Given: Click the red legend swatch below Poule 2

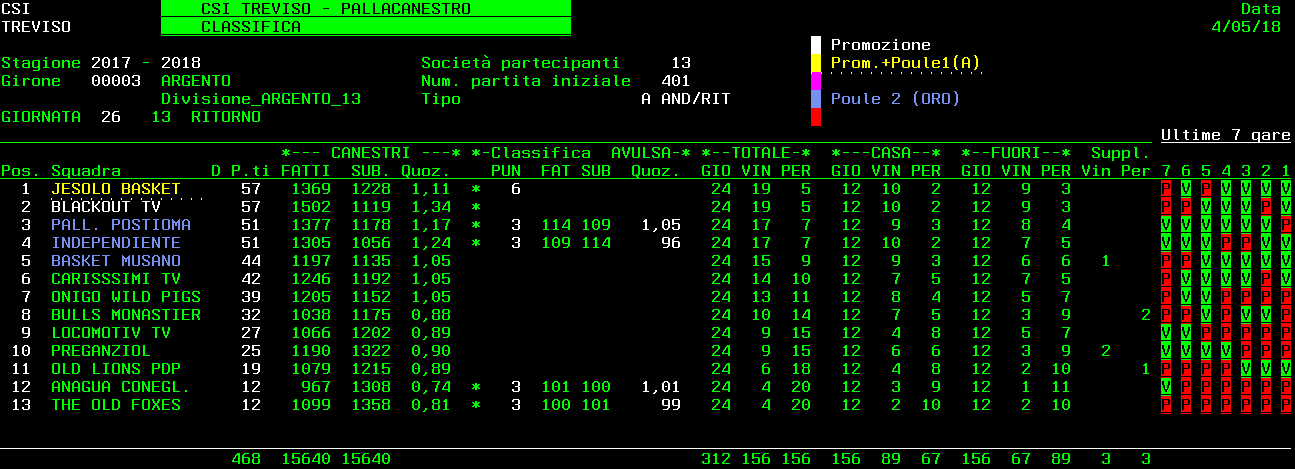Looking at the screenshot, I should [x=816, y=117].
